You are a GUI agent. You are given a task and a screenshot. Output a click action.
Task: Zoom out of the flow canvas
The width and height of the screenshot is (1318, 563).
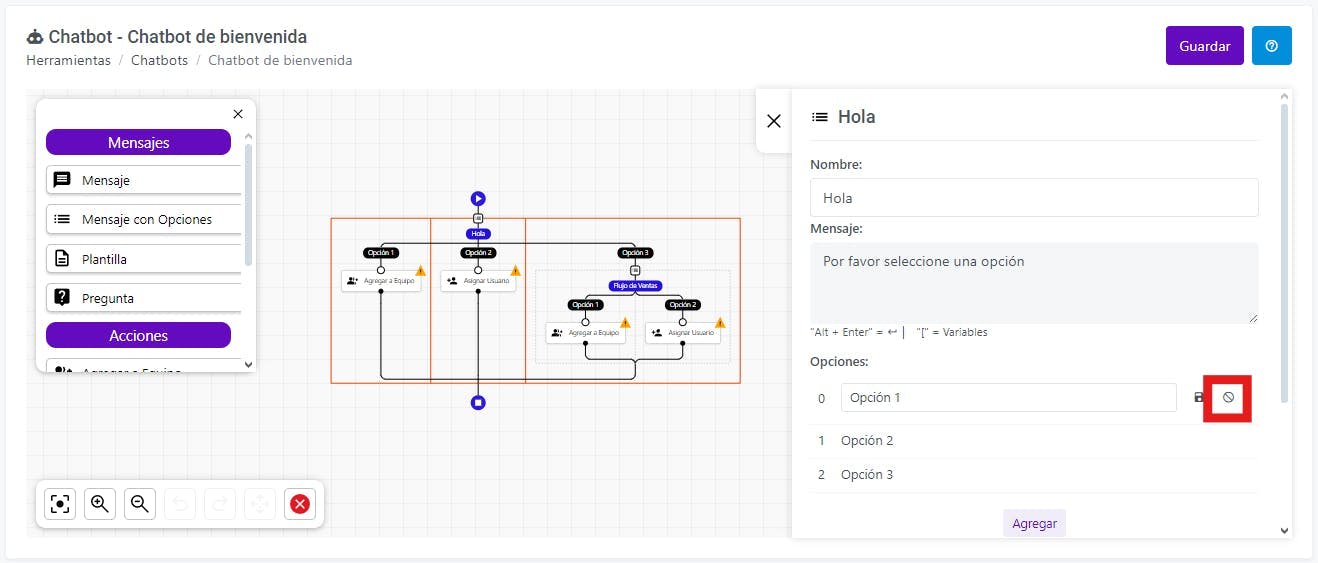coord(140,504)
